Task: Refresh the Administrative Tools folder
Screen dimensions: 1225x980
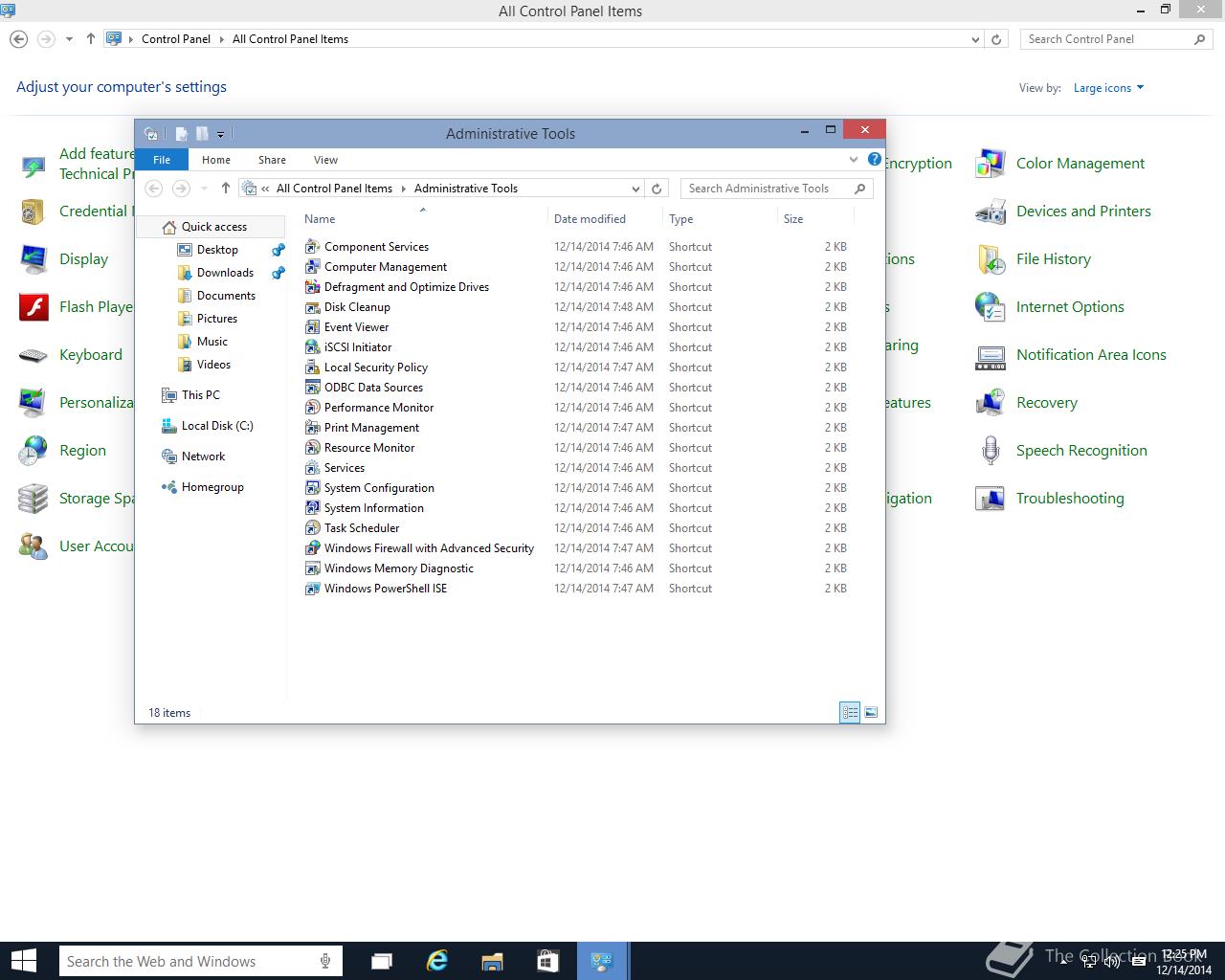Action: pos(657,189)
